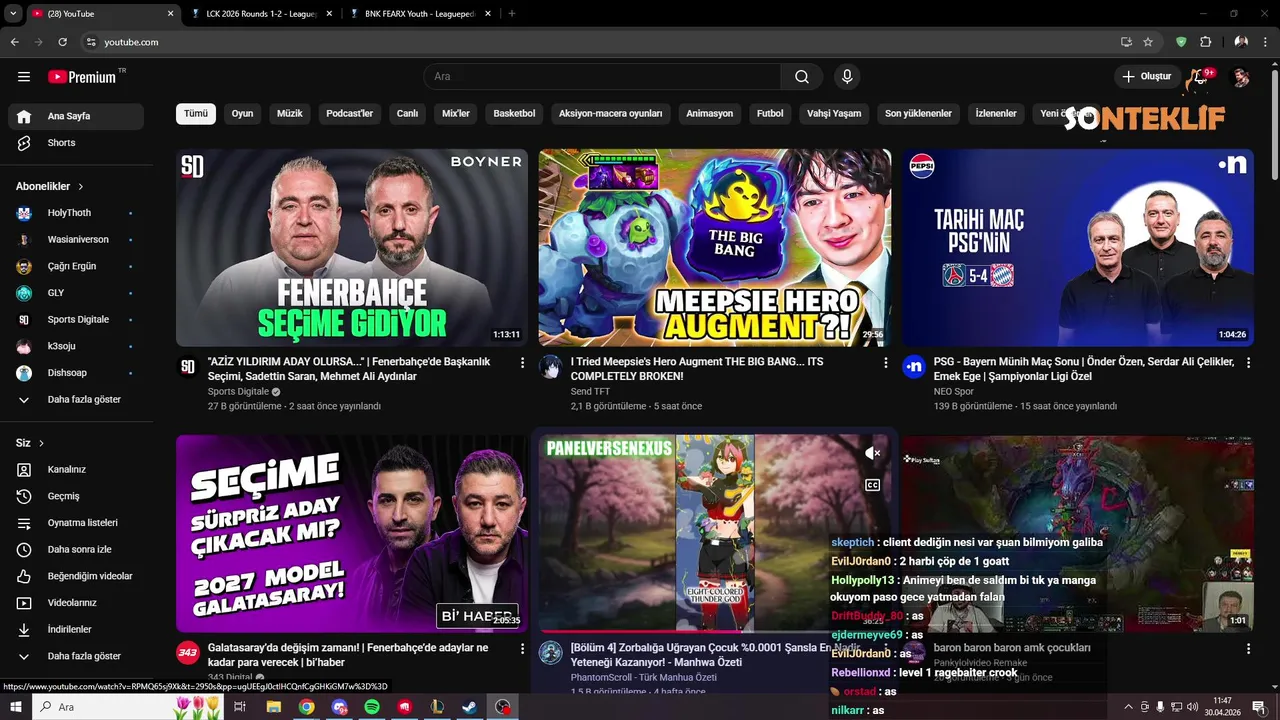Expand the Siz section chevron
Image resolution: width=1280 pixels, height=720 pixels.
41,443
